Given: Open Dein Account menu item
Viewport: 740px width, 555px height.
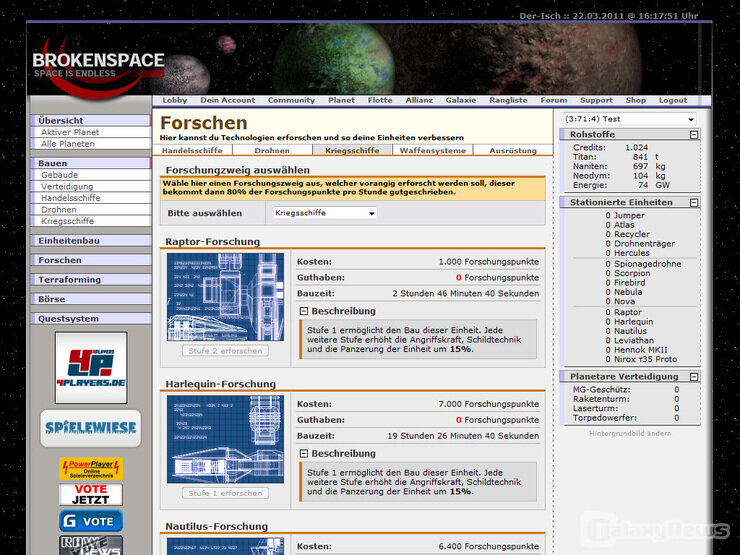Looking at the screenshot, I should click(227, 100).
